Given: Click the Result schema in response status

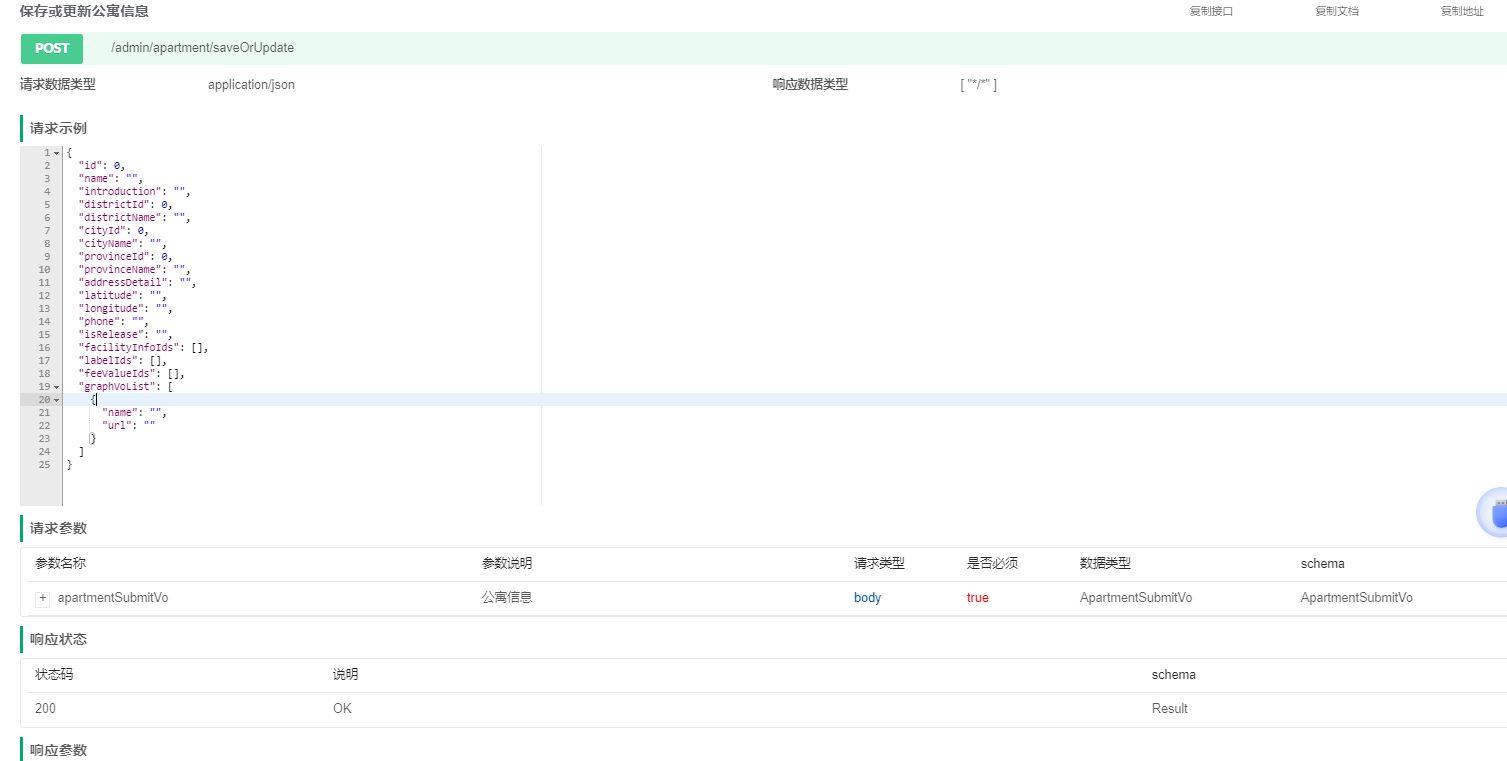Looking at the screenshot, I should click(x=1169, y=708).
